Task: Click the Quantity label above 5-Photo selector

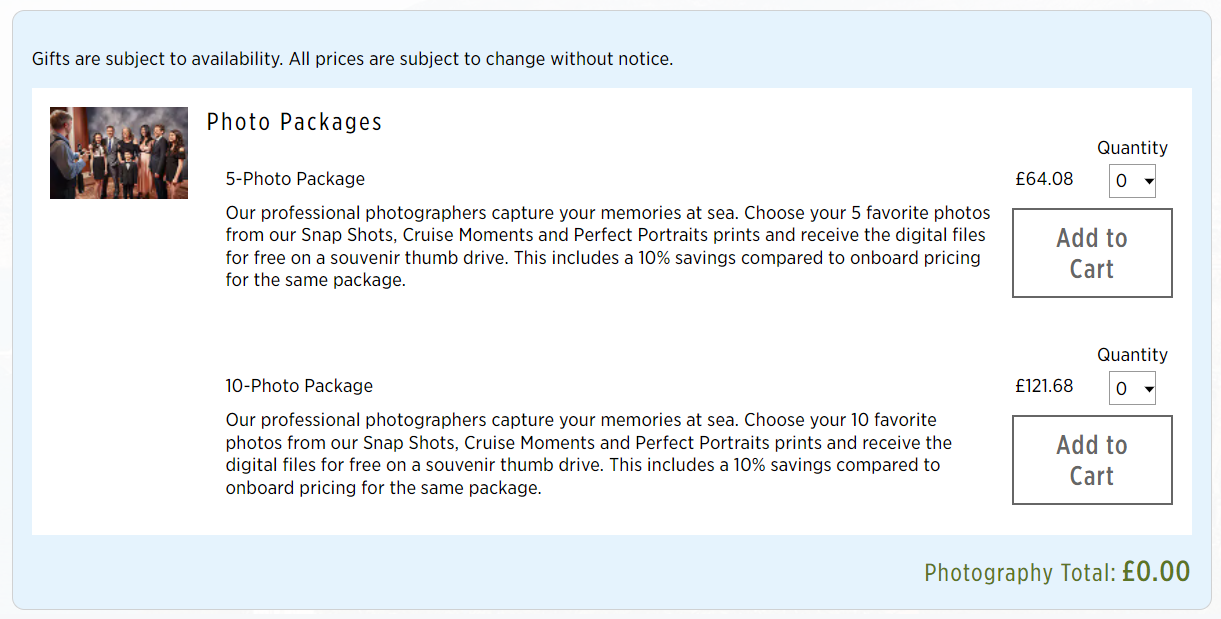Action: click(1132, 148)
